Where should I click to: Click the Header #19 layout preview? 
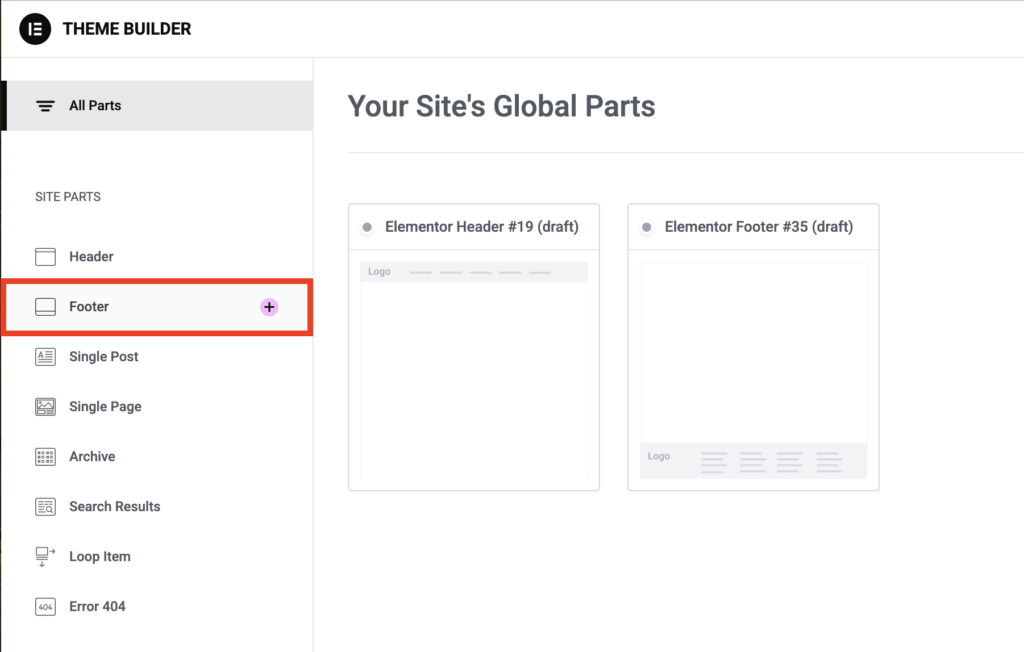[473, 370]
